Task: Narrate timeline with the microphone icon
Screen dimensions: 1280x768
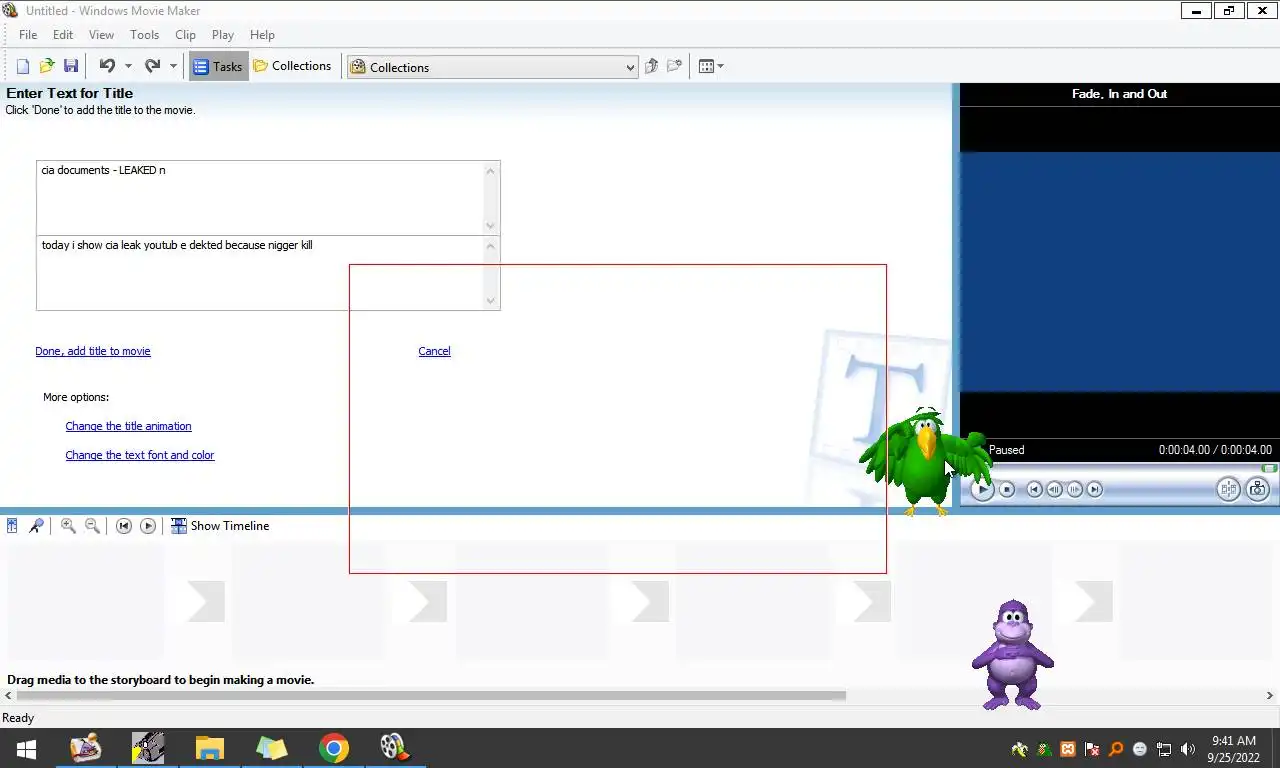Action: 36,526
